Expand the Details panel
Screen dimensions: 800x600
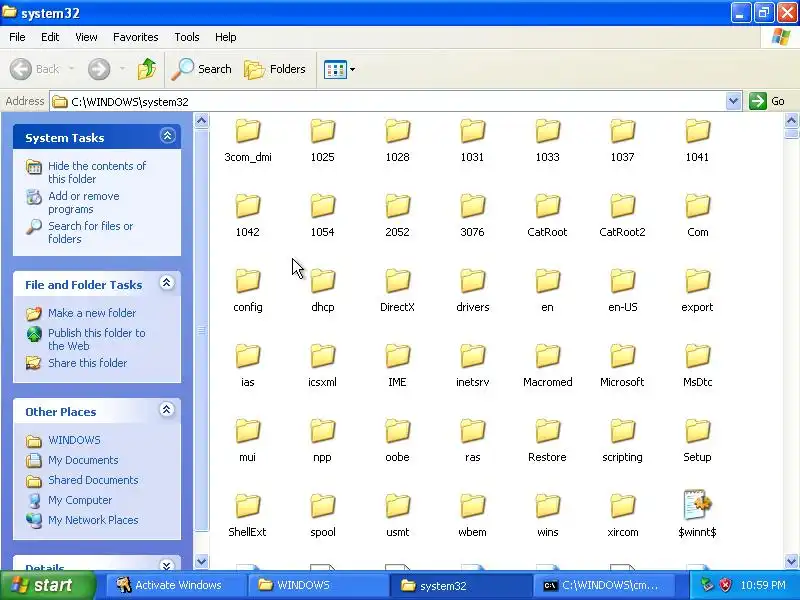(x=166, y=565)
